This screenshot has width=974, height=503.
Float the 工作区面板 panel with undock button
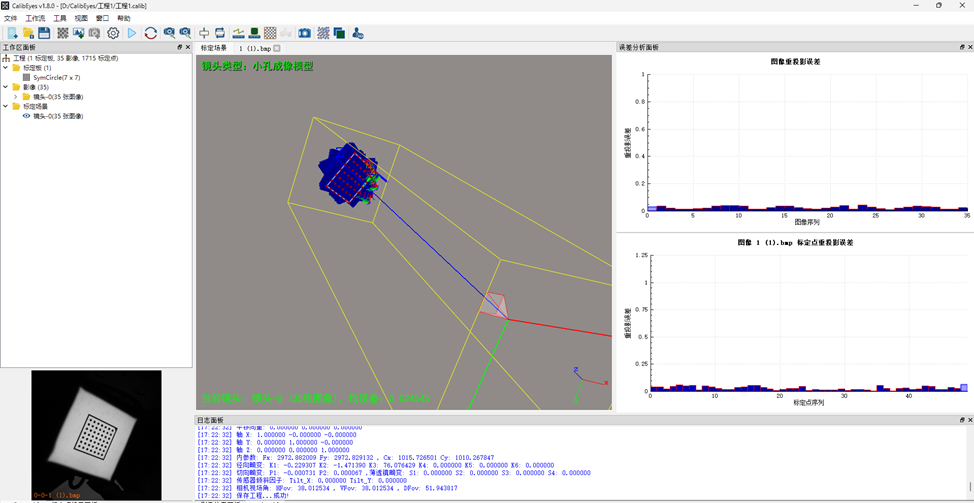180,47
